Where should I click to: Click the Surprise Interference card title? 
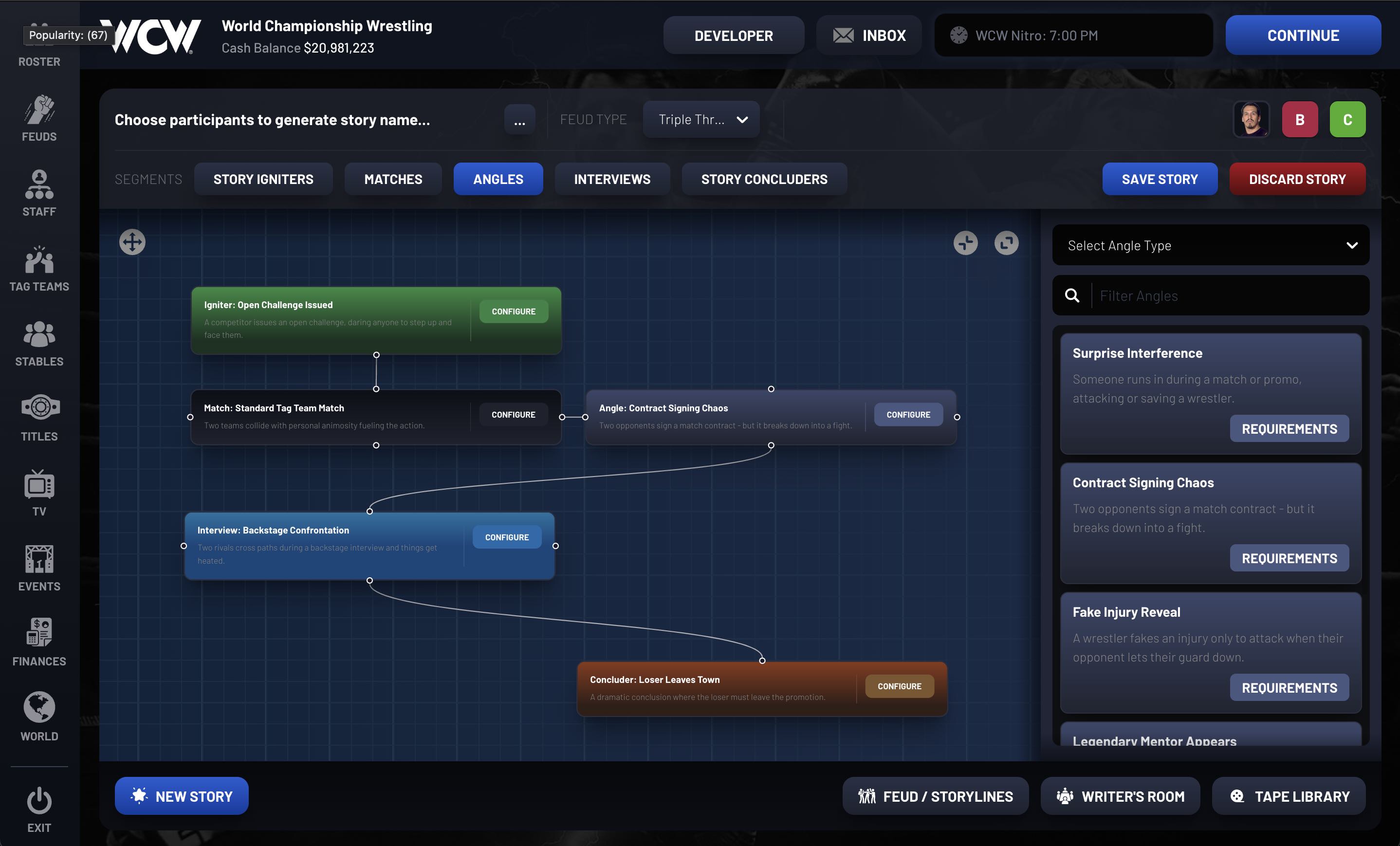[x=1138, y=353]
